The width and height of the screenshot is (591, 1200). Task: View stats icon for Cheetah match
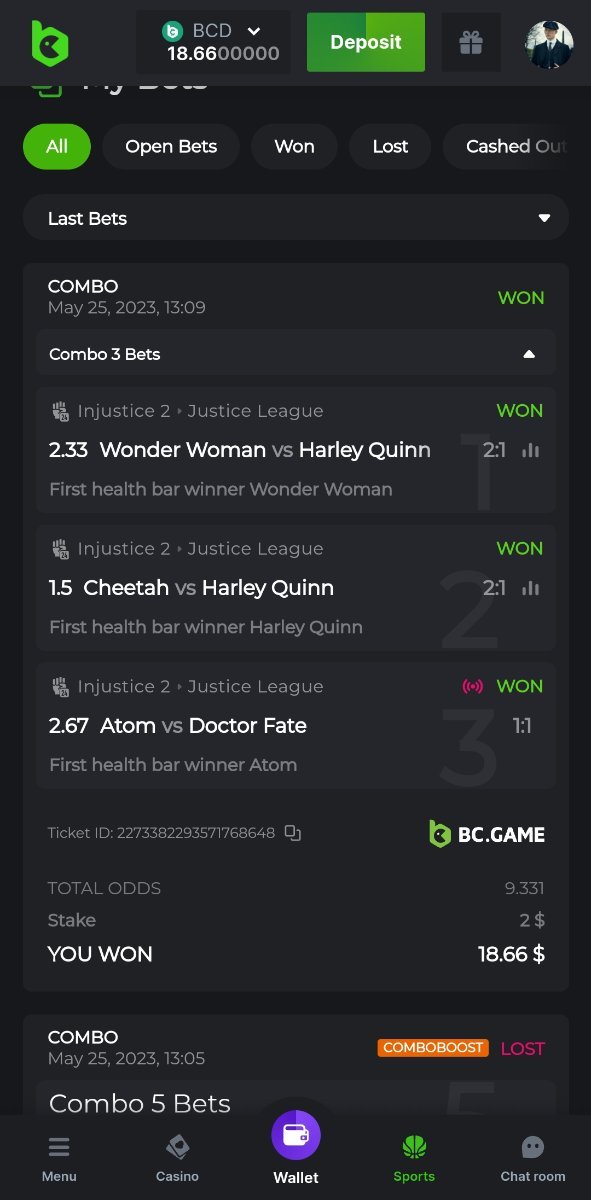coord(531,588)
